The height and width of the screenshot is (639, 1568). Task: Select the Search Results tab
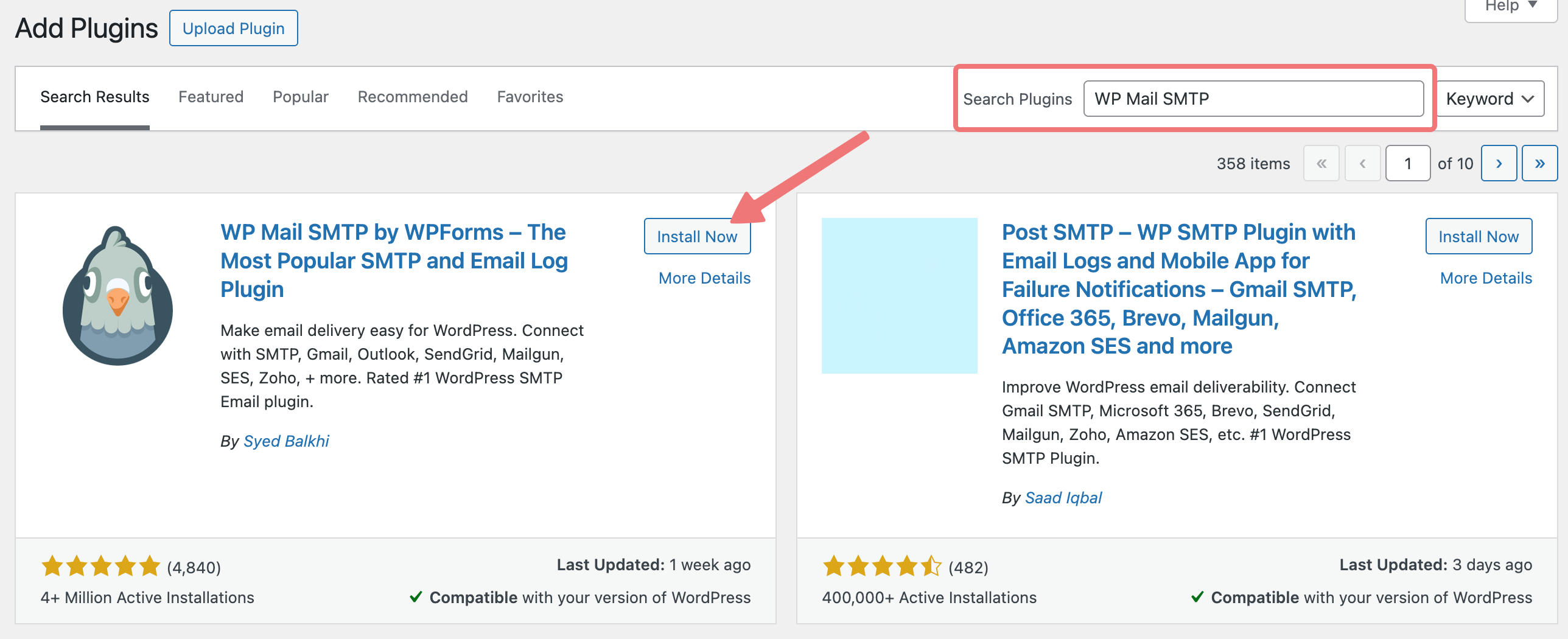point(94,97)
